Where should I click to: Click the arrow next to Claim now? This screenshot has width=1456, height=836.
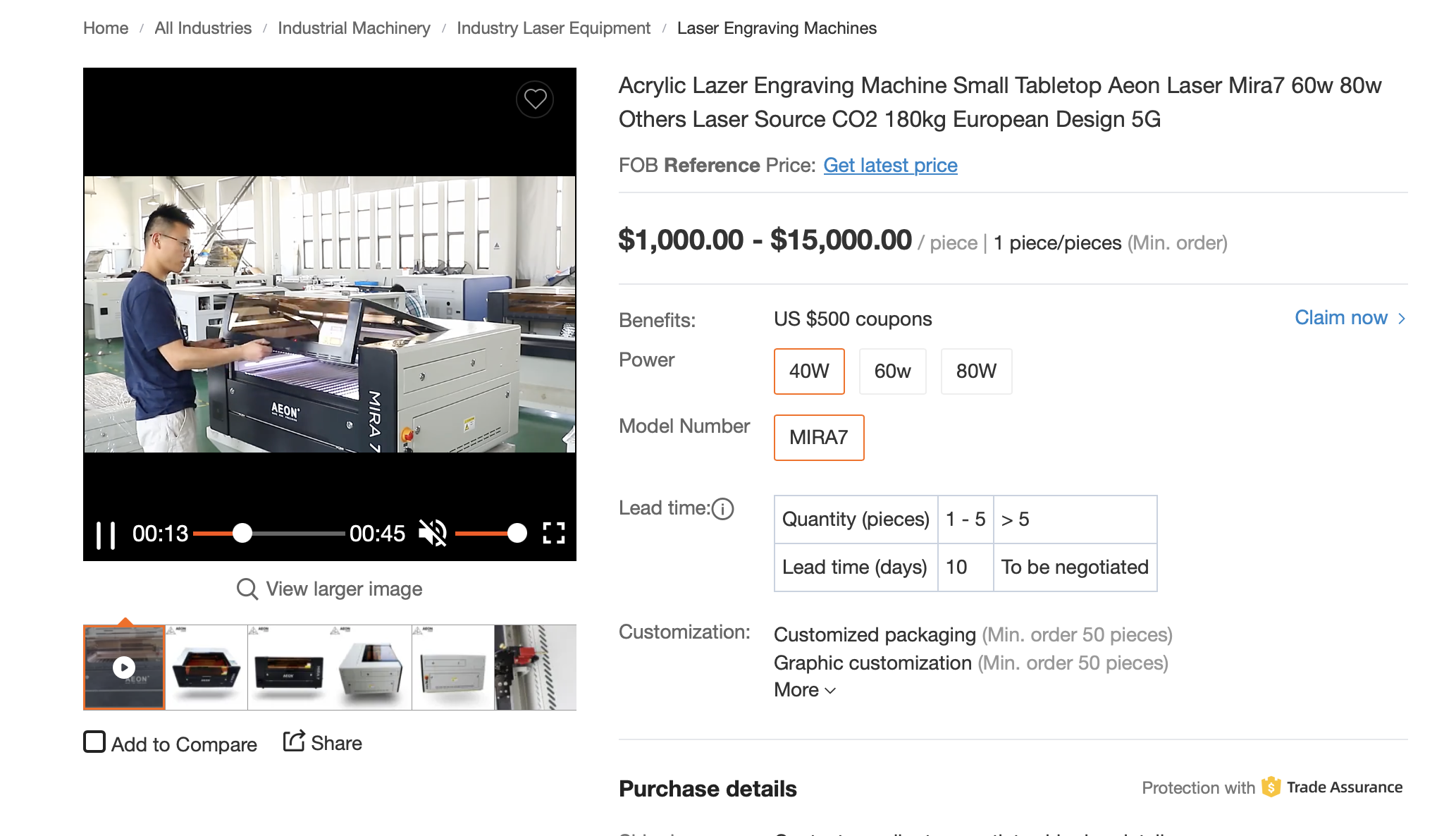[x=1402, y=319]
